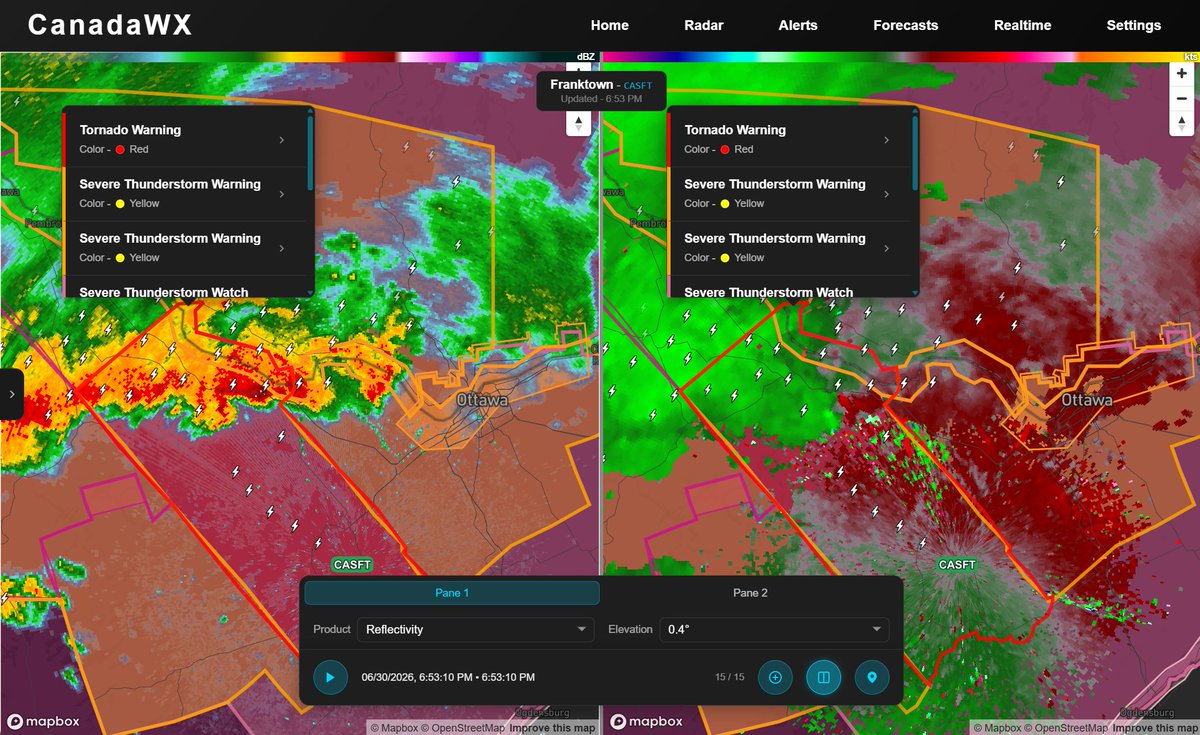The image size is (1200, 735).
Task: Click Improve this map in left pane
Action: [x=552, y=728]
